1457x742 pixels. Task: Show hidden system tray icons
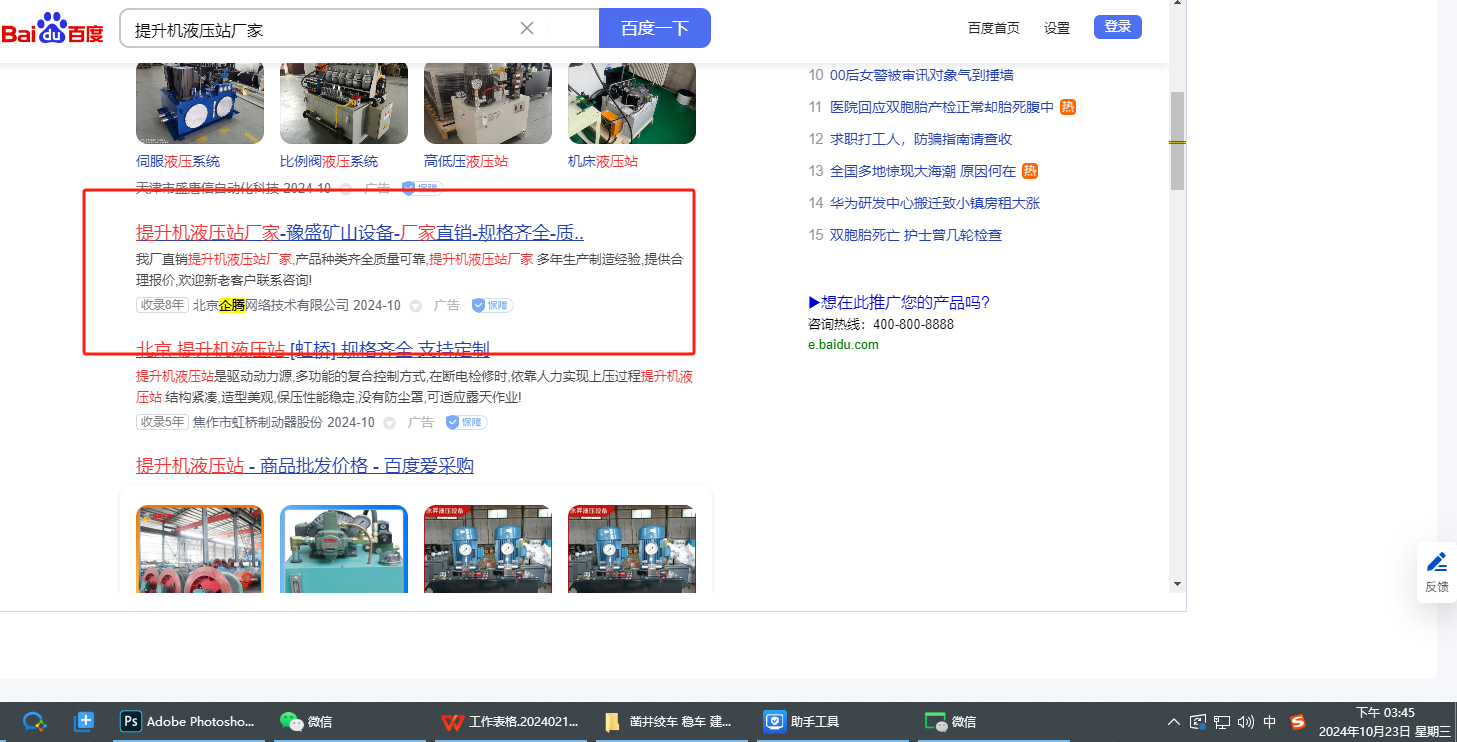point(1174,722)
